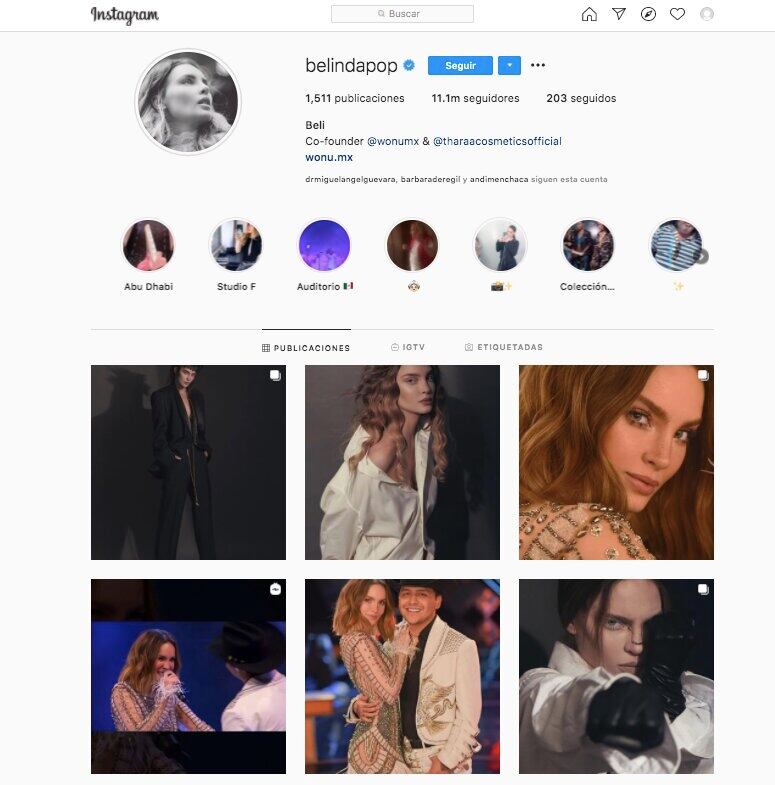Open the wonu.mx link
This screenshot has height=785, width=775.
coord(329,157)
